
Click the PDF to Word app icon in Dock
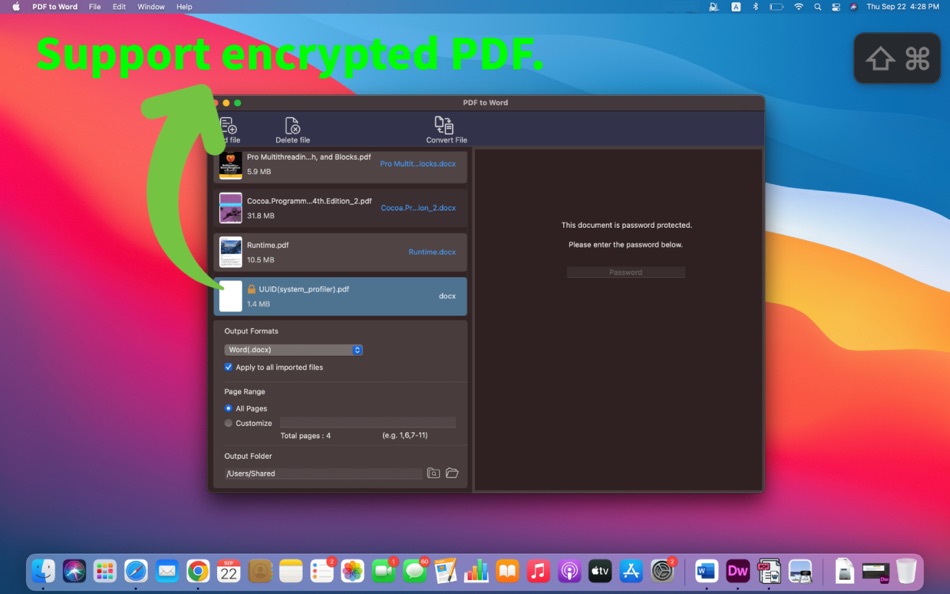[x=769, y=571]
